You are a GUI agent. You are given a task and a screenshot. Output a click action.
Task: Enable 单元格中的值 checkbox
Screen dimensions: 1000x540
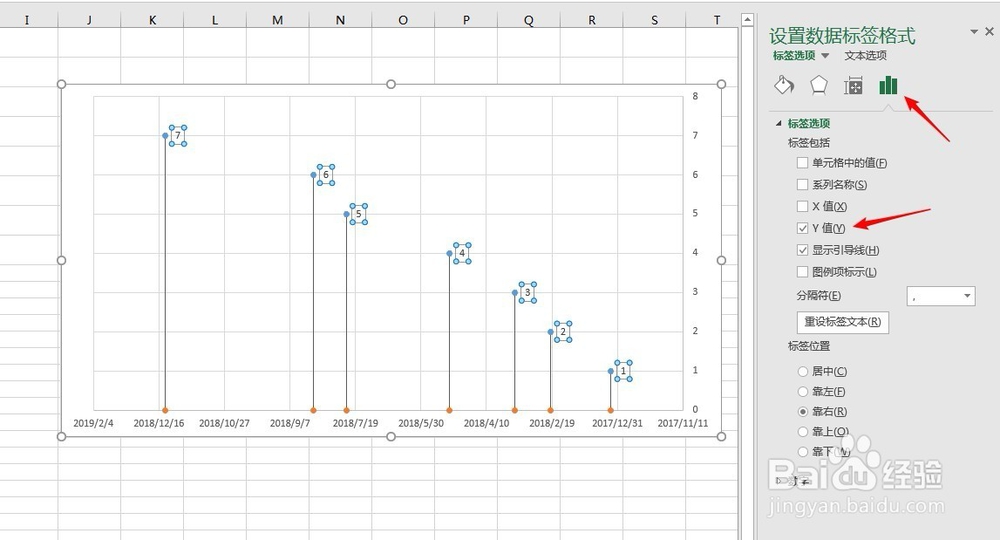(802, 163)
